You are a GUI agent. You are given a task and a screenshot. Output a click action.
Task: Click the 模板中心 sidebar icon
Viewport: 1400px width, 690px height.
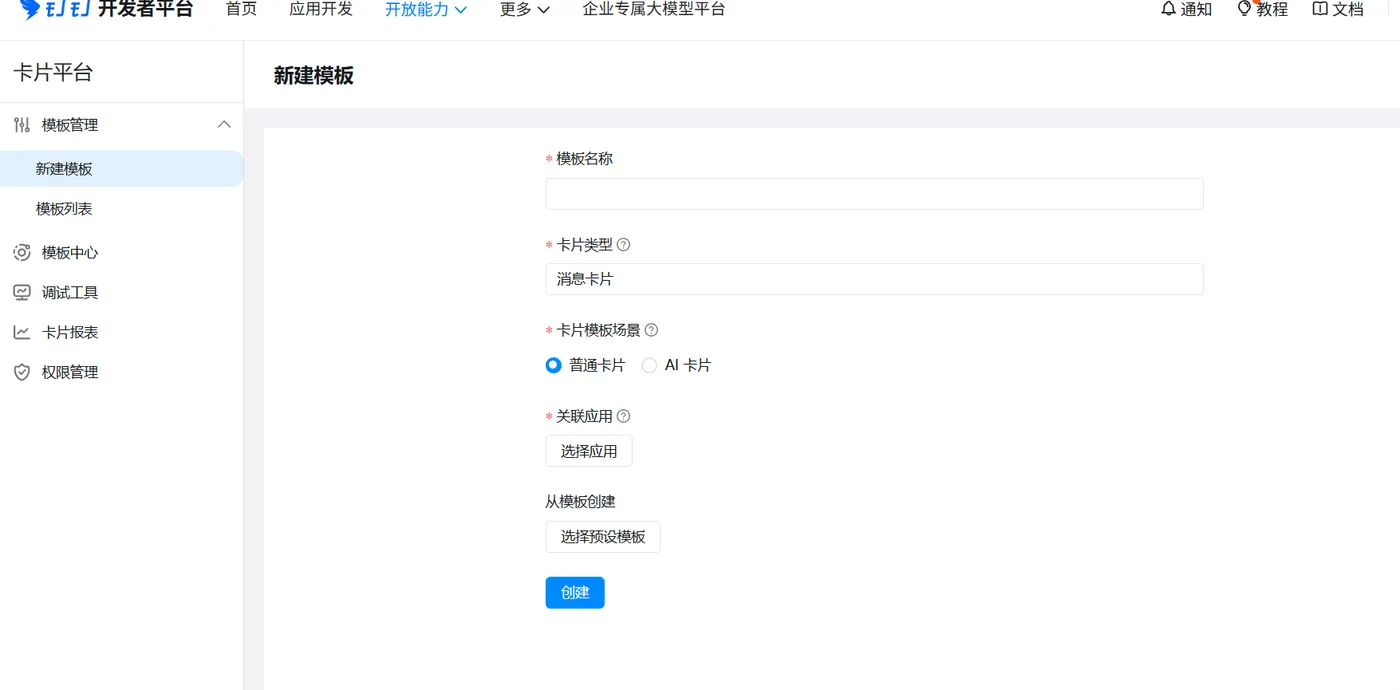pyautogui.click(x=22, y=253)
